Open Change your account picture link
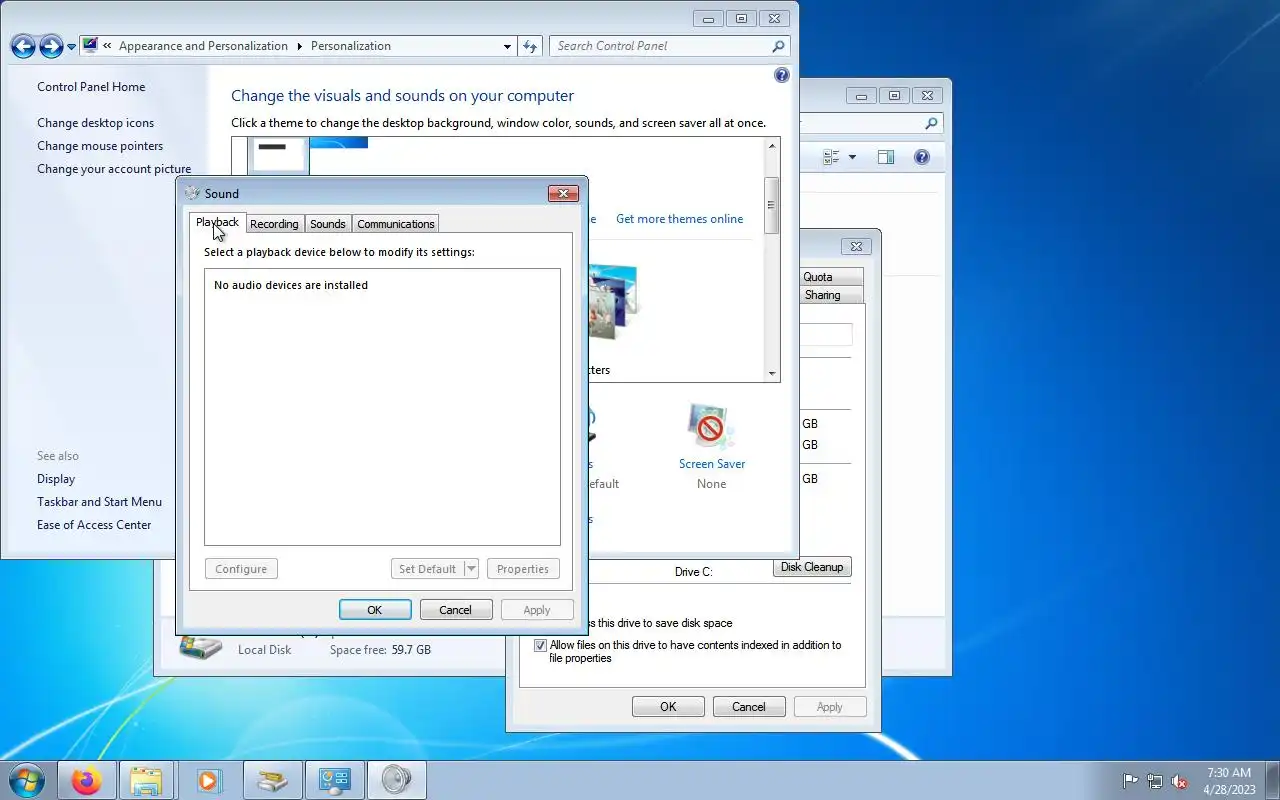This screenshot has height=800, width=1280. [114, 169]
